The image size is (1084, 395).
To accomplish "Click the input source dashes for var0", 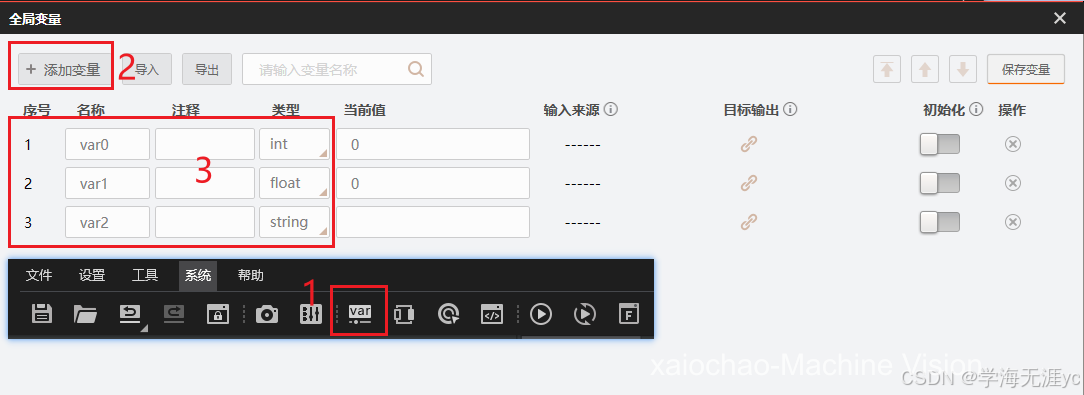I will 583,146.
